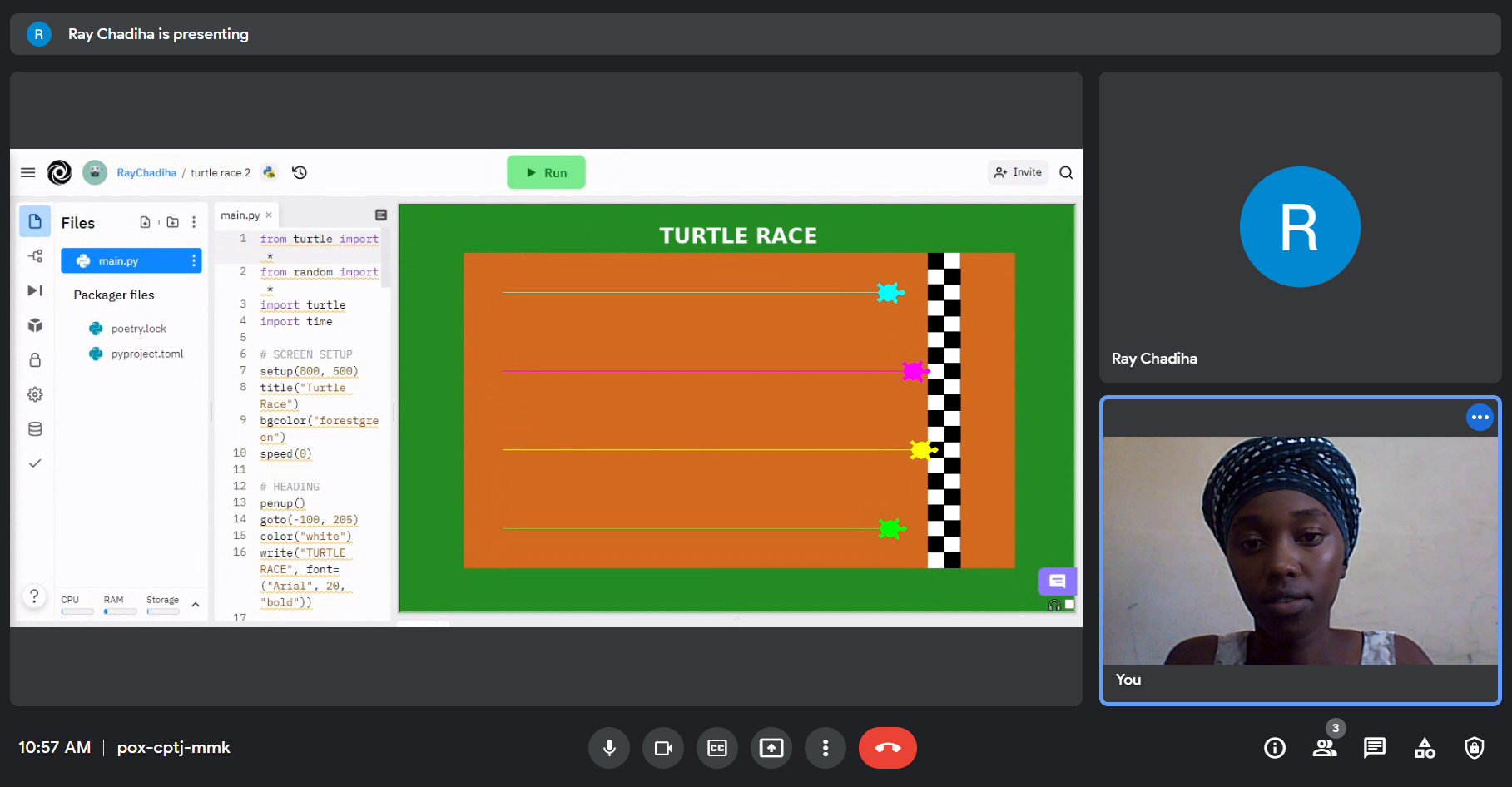This screenshot has height=787, width=1512.
Task: Open the main.py row options menu
Action: pos(194,261)
